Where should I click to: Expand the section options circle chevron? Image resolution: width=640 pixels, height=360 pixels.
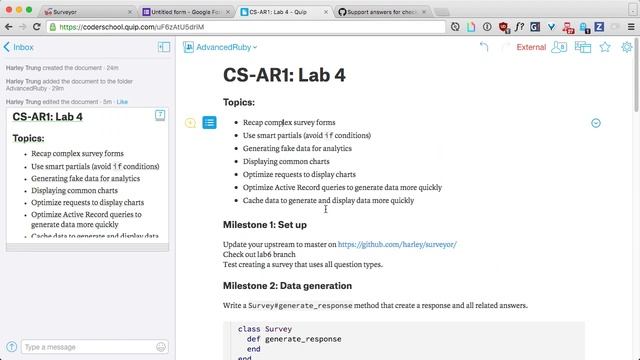(596, 123)
